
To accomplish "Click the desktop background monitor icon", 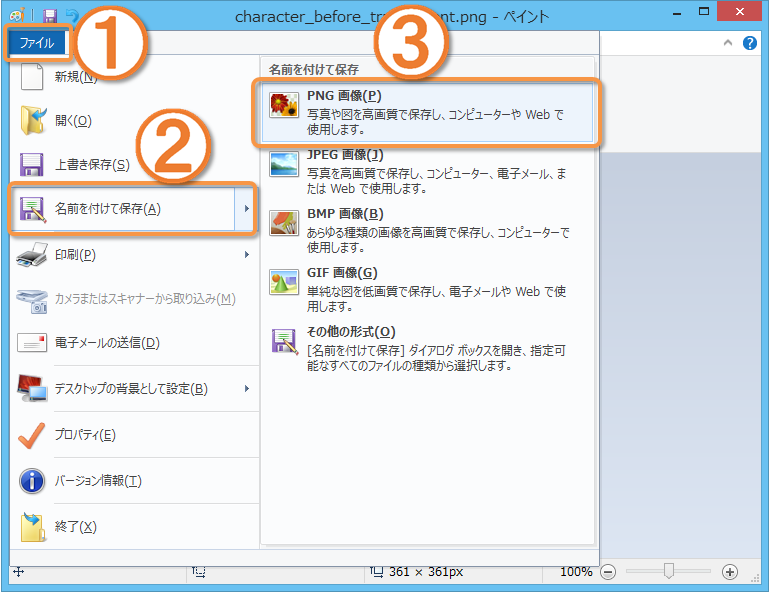I will pos(33,388).
